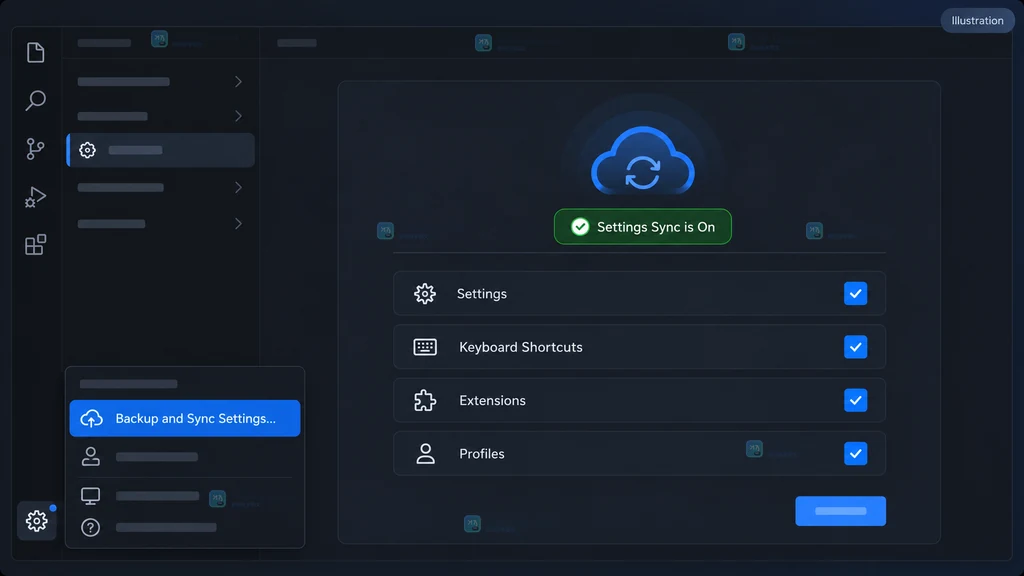1024x576 pixels.
Task: Expand the second sidebar row chevron
Action: pyautogui.click(x=238, y=116)
